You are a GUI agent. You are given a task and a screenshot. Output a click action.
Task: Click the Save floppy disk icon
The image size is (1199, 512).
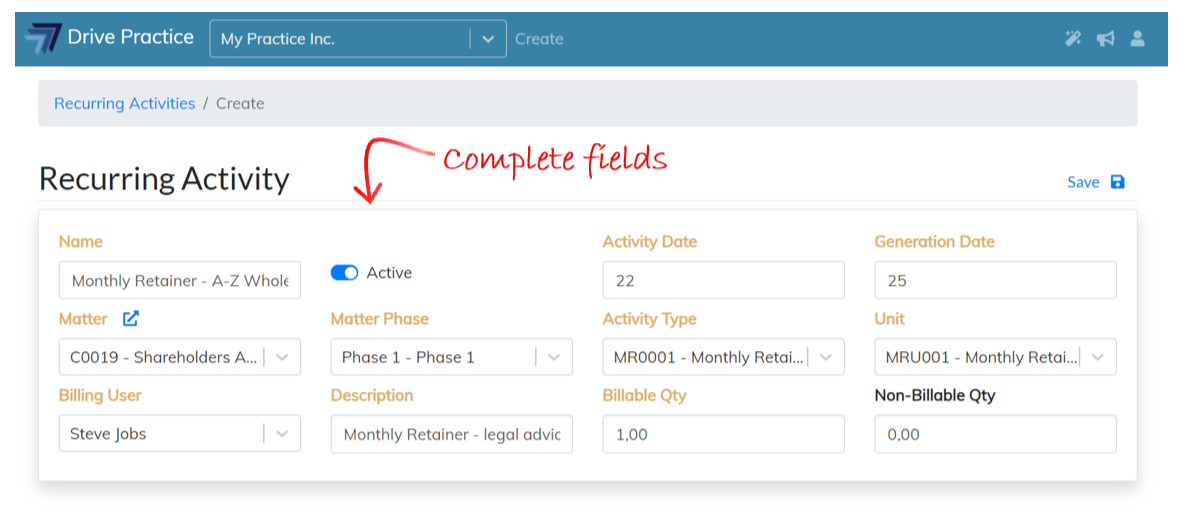point(1118,182)
